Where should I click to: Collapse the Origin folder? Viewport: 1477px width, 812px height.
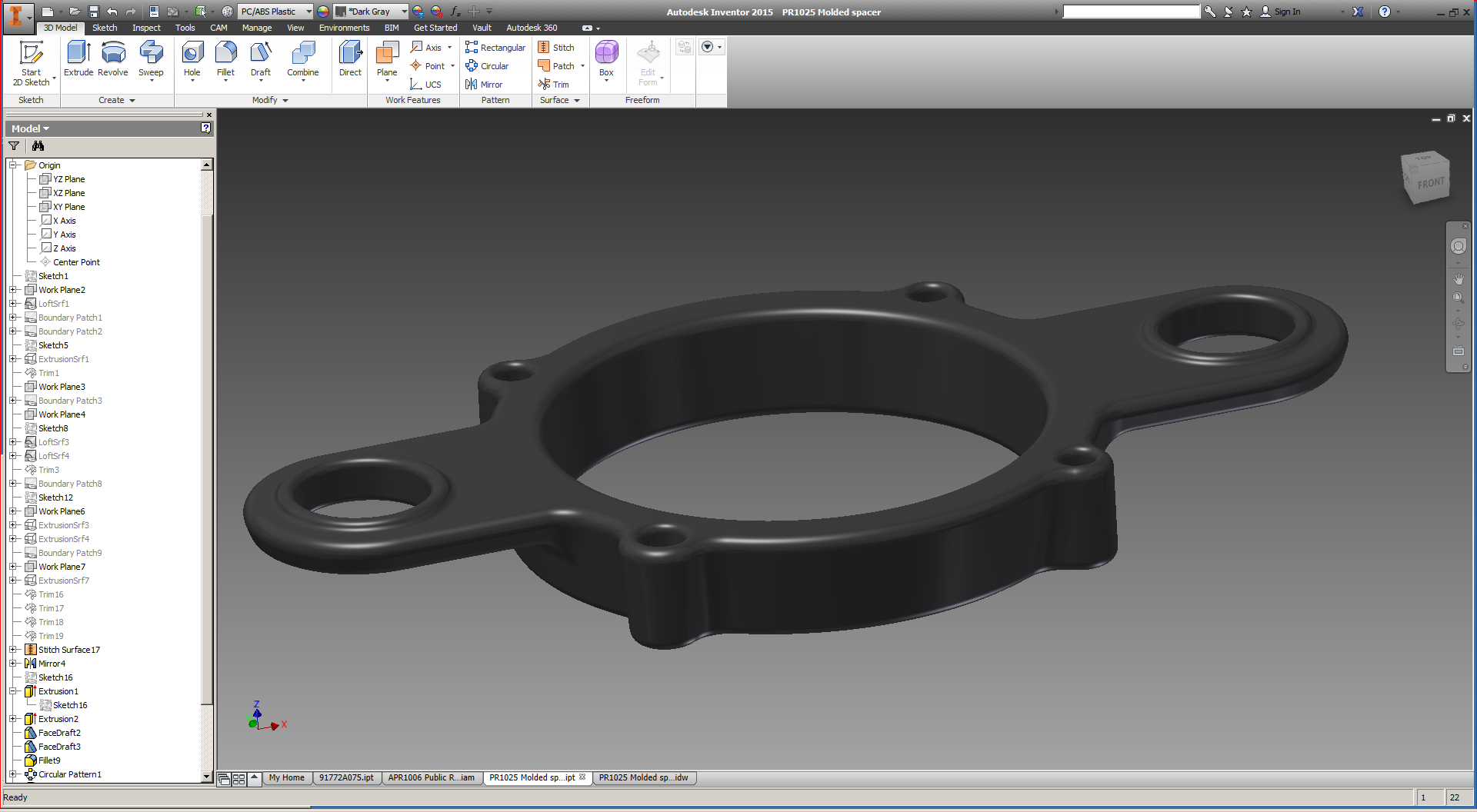coord(13,165)
